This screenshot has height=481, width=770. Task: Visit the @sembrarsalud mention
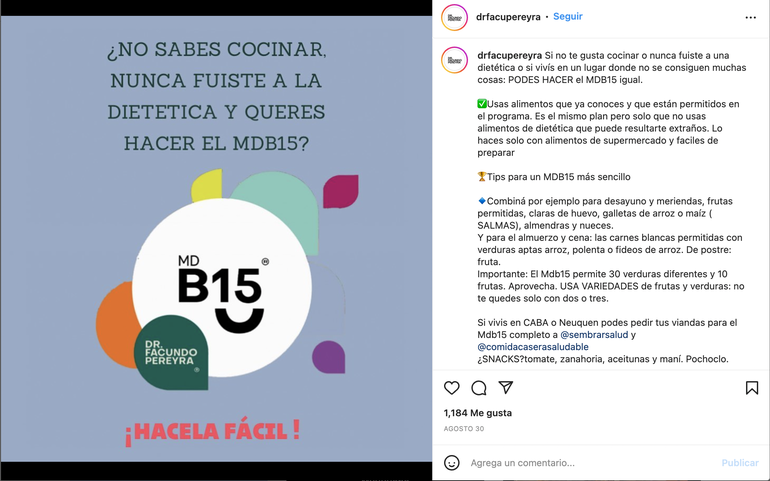pos(594,335)
